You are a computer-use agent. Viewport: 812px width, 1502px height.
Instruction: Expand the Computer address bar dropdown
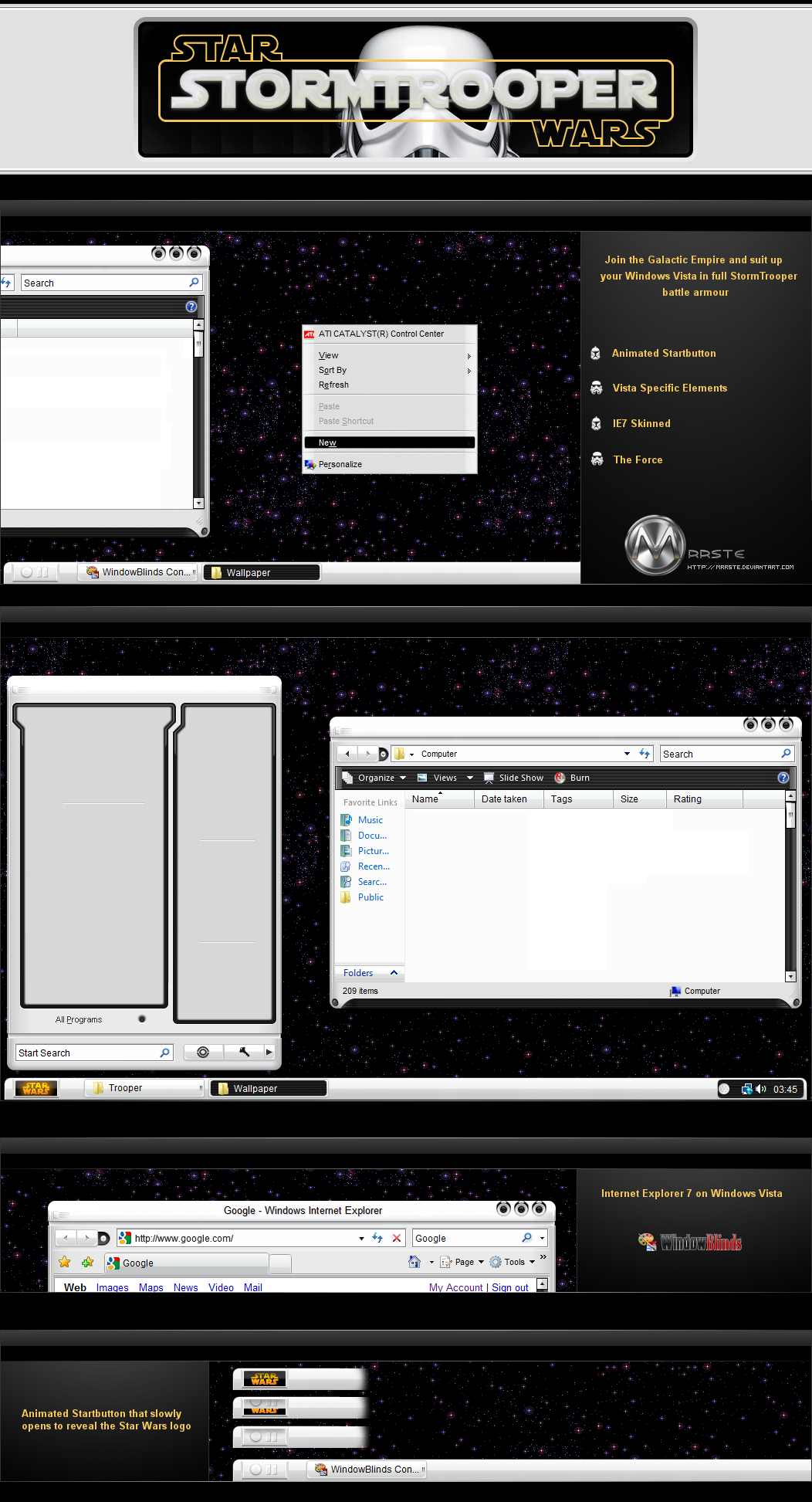[627, 754]
